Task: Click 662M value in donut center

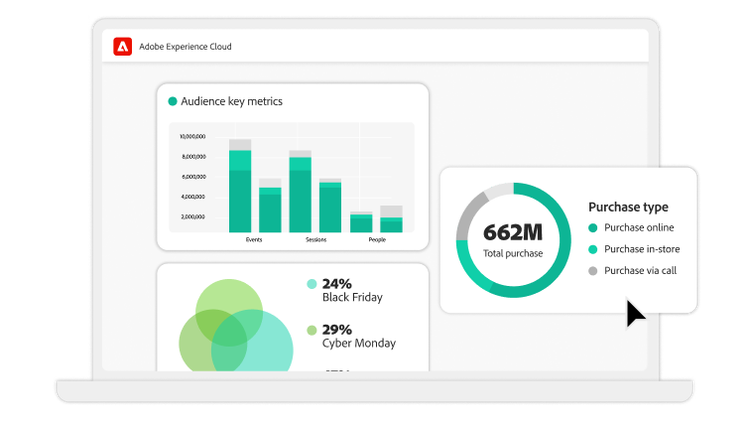Action: pyautogui.click(x=512, y=232)
